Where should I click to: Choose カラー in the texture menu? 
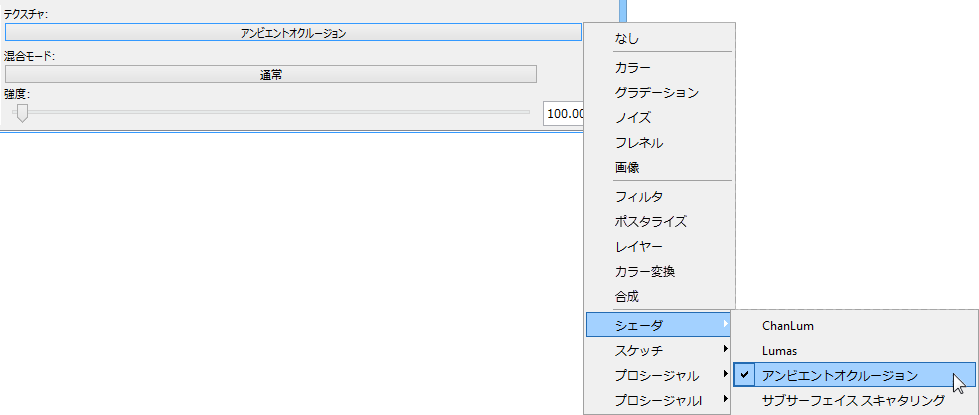659,67
